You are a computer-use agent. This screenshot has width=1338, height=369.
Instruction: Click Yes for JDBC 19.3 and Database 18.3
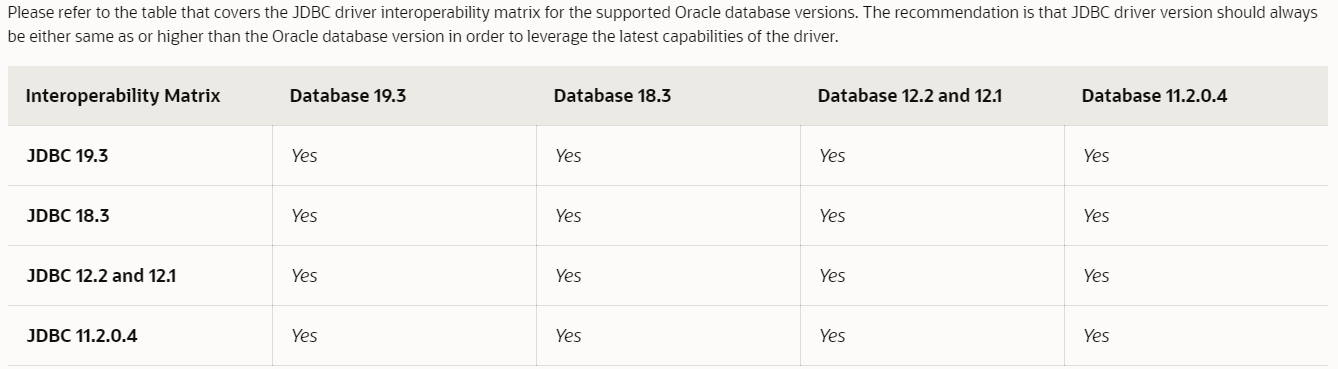[568, 156]
